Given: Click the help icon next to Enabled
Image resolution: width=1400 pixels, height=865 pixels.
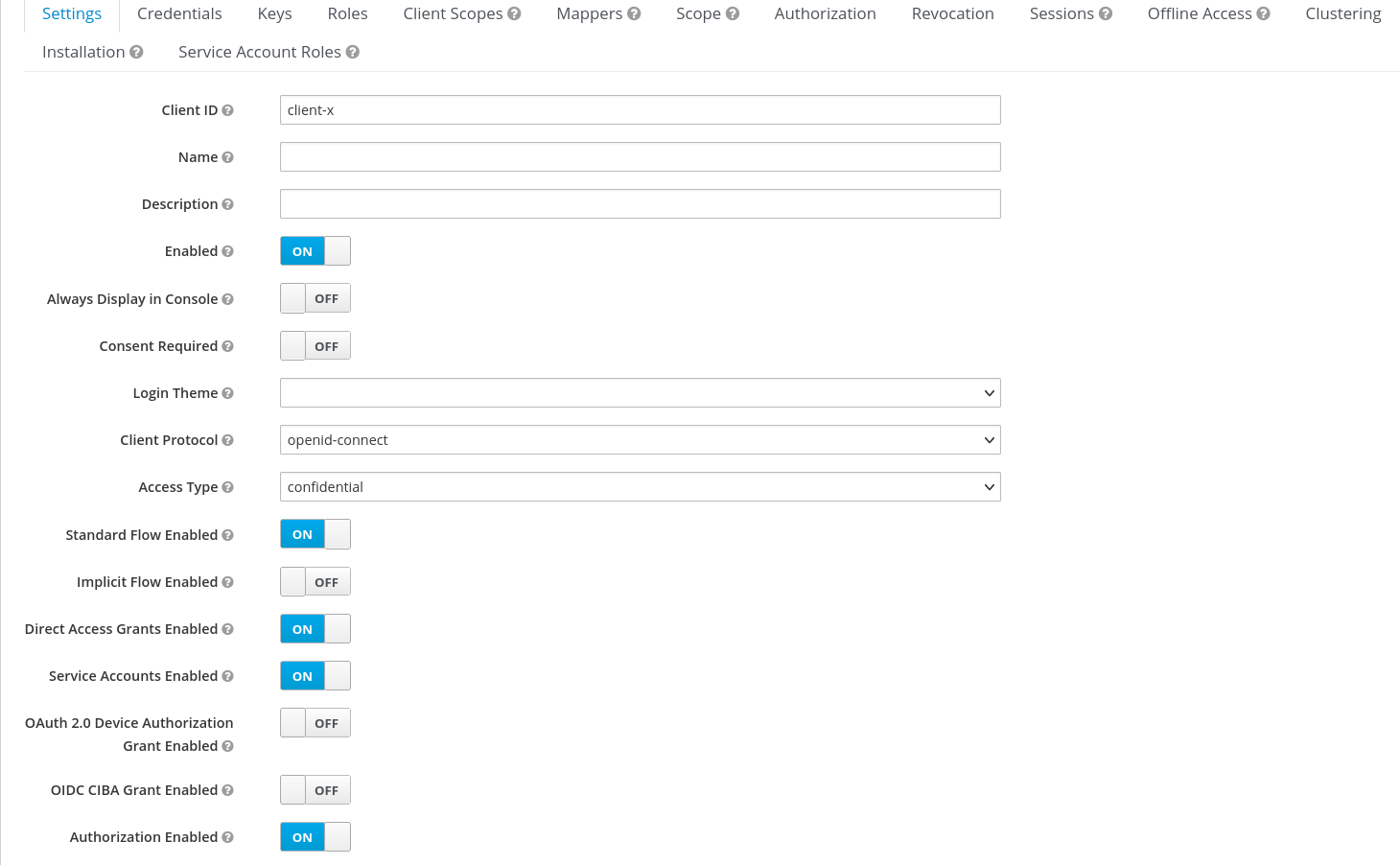Looking at the screenshot, I should click(229, 250).
